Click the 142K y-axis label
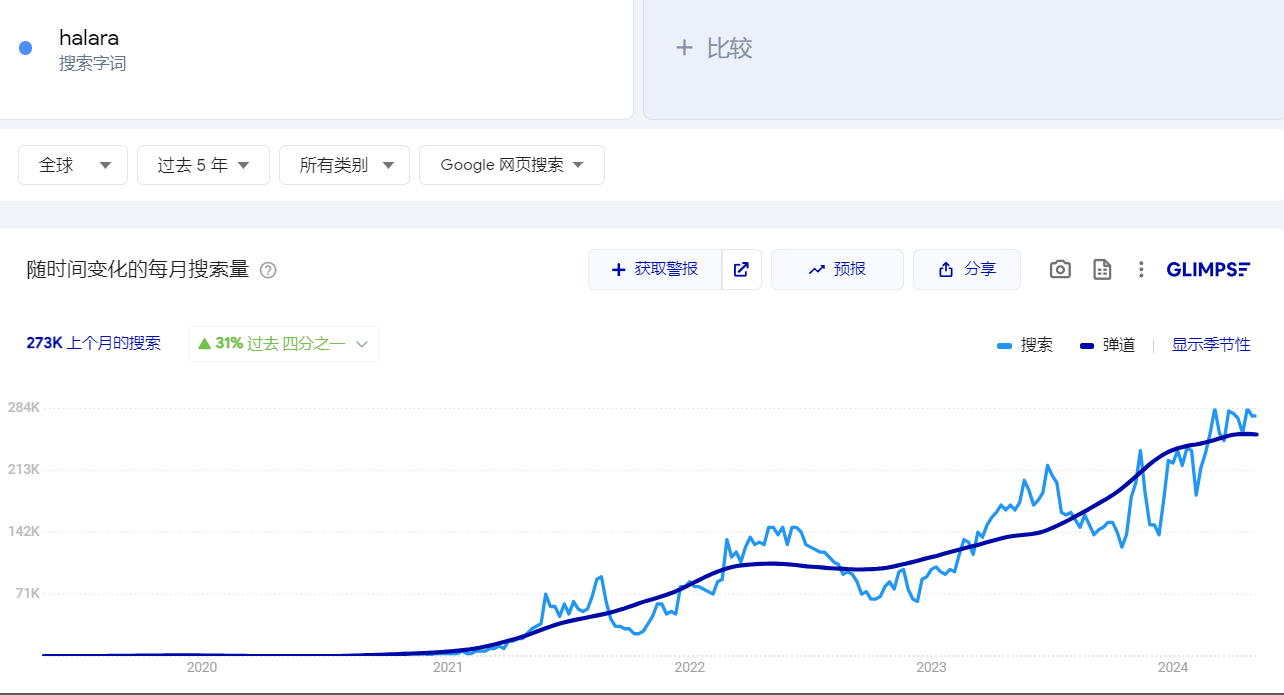Image resolution: width=1284 pixels, height=695 pixels. [x=23, y=531]
